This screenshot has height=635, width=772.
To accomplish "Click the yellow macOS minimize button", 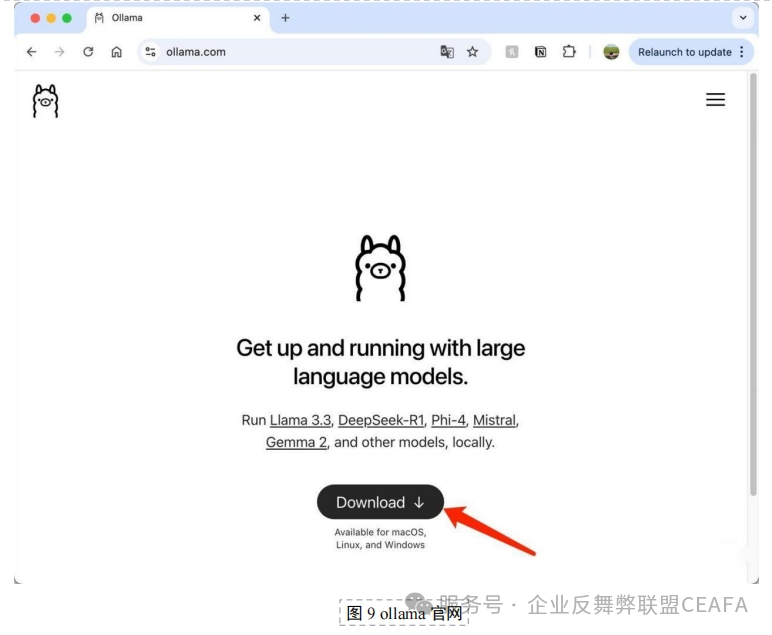I will tap(51, 18).
